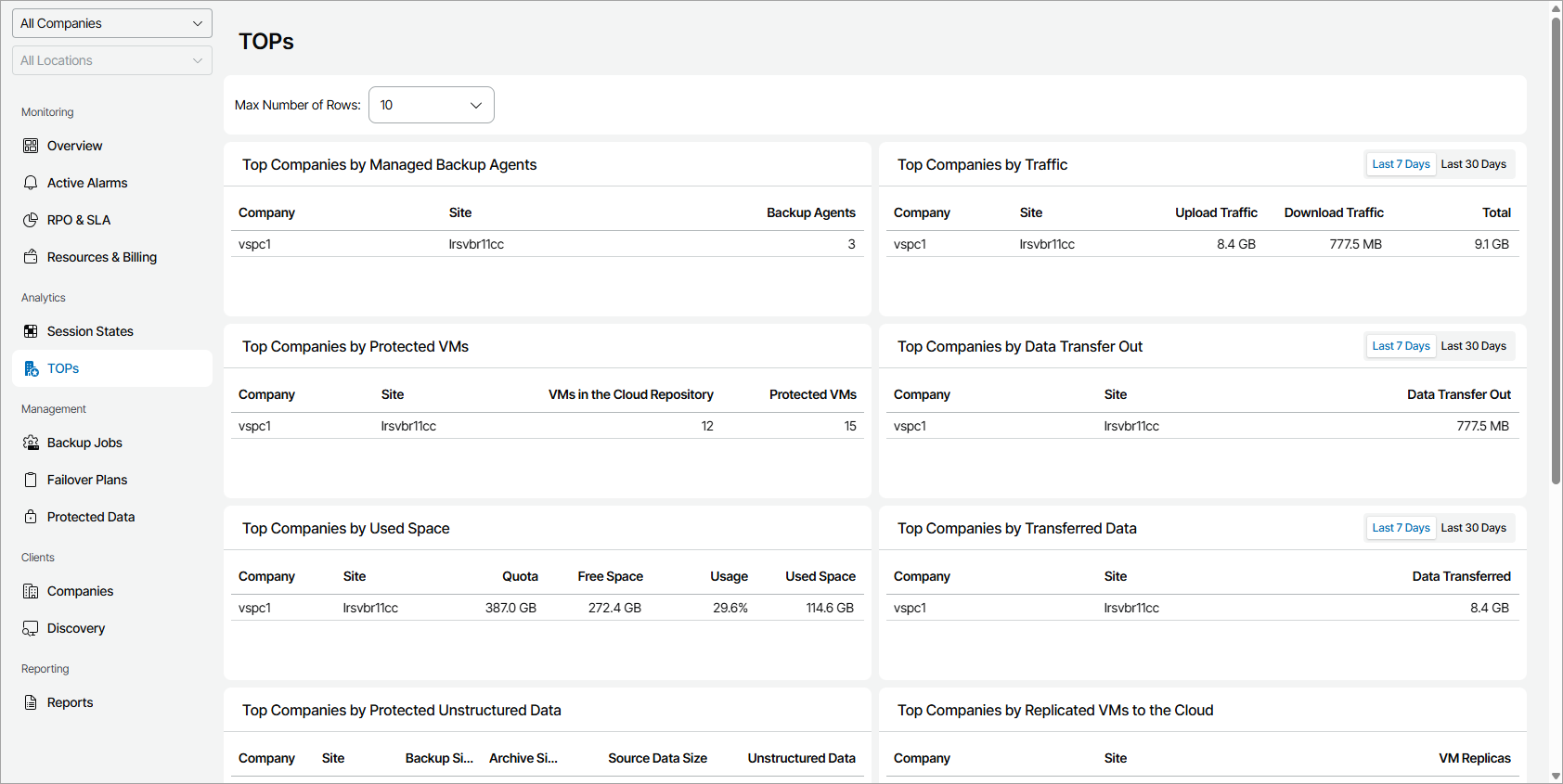Open the Reports menu item
This screenshot has height=784, width=1563.
click(x=70, y=702)
